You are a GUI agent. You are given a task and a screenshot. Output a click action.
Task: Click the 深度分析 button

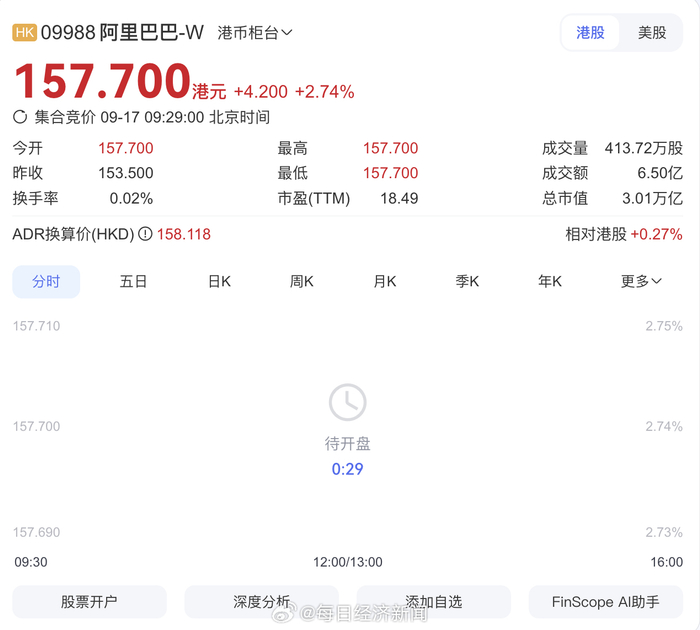click(x=262, y=601)
